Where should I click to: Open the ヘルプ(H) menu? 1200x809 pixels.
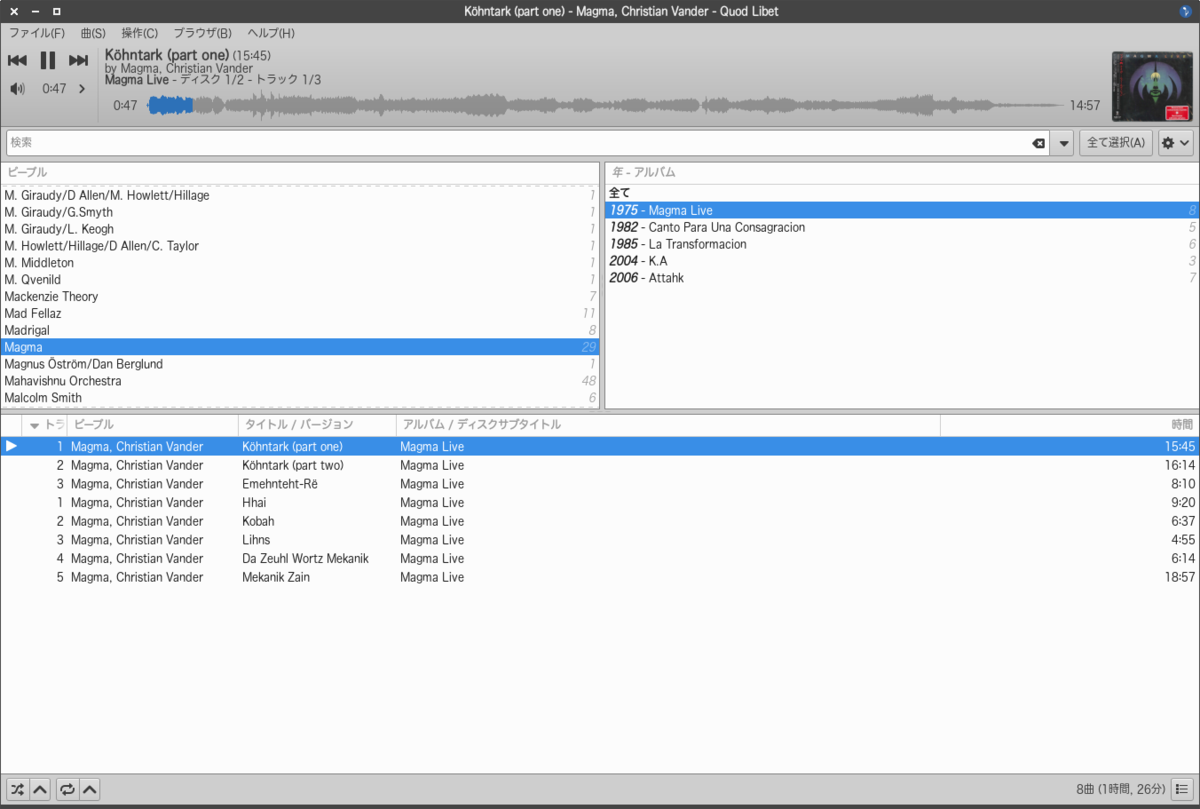tap(271, 33)
